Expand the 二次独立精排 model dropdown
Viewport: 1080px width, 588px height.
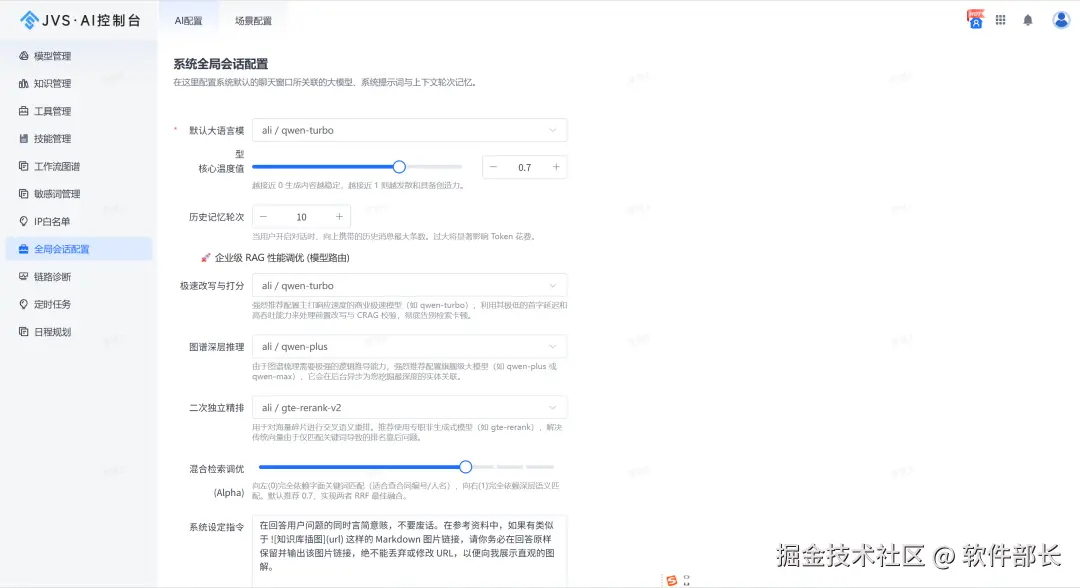click(409, 408)
